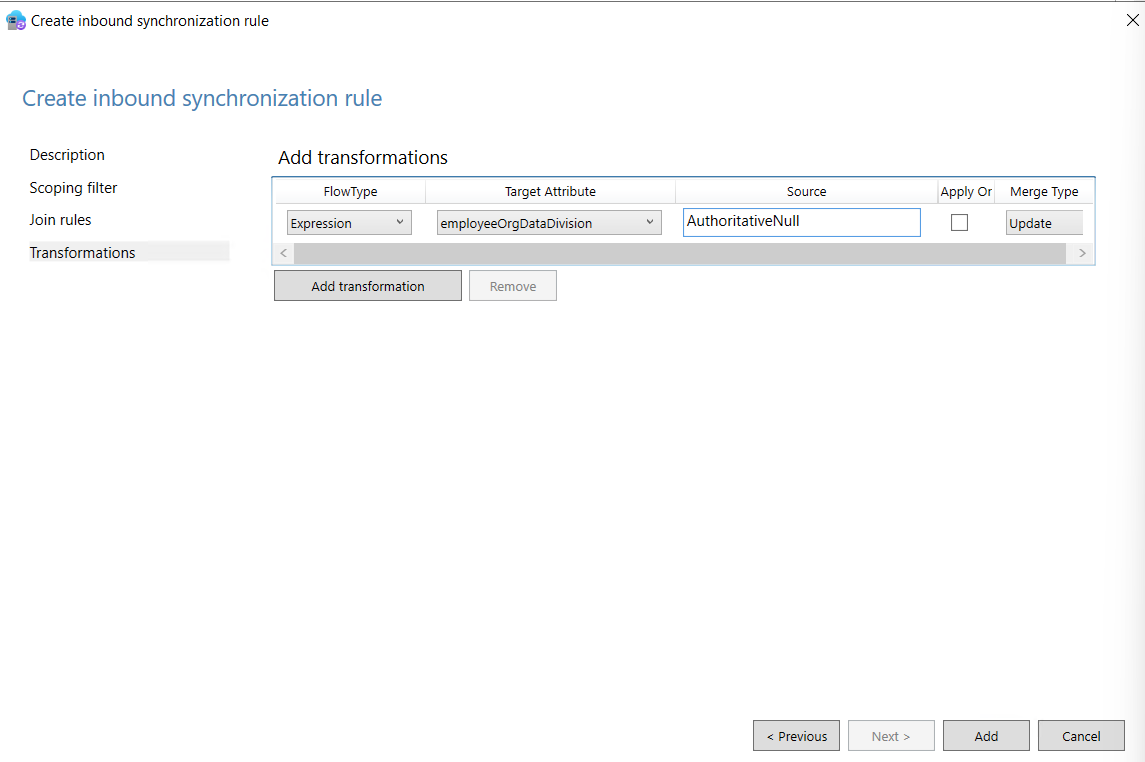This screenshot has width=1145, height=762.
Task: Click the Add button to create rule
Action: click(986, 736)
